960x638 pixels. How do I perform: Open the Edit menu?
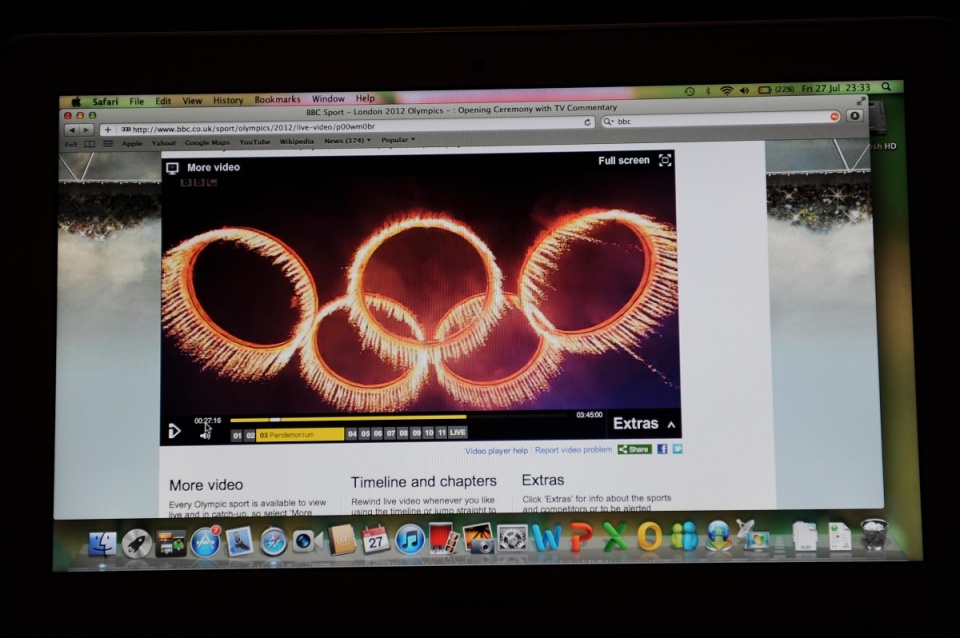pyautogui.click(x=163, y=101)
